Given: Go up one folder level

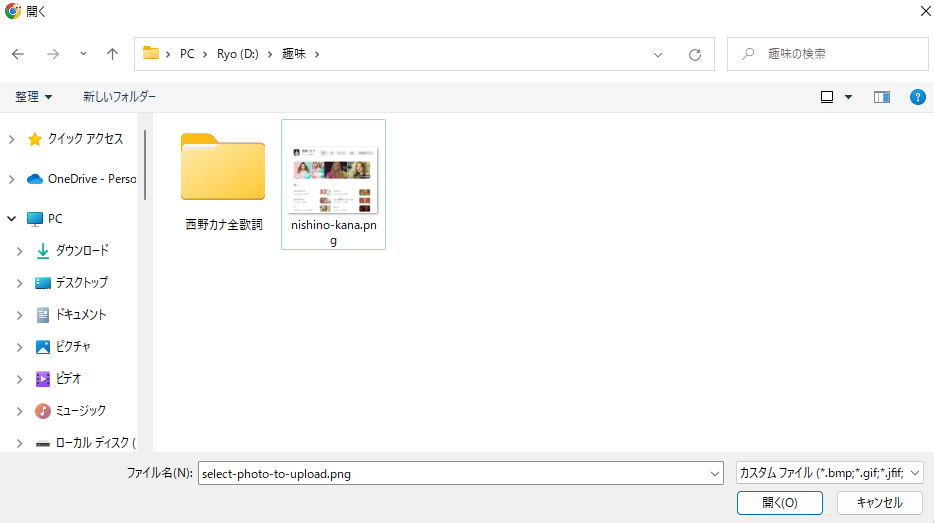Looking at the screenshot, I should (x=112, y=54).
